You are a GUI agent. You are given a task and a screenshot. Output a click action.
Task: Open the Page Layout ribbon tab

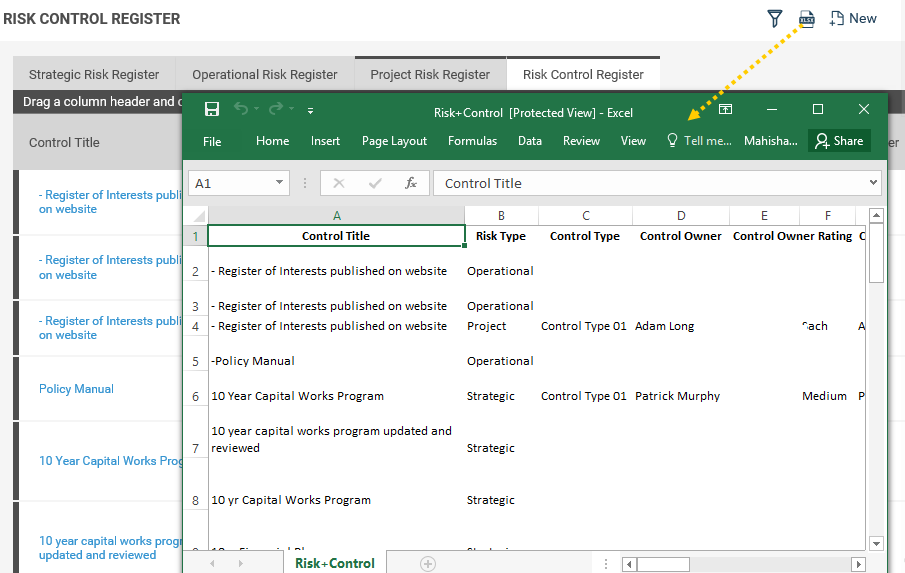tap(394, 141)
